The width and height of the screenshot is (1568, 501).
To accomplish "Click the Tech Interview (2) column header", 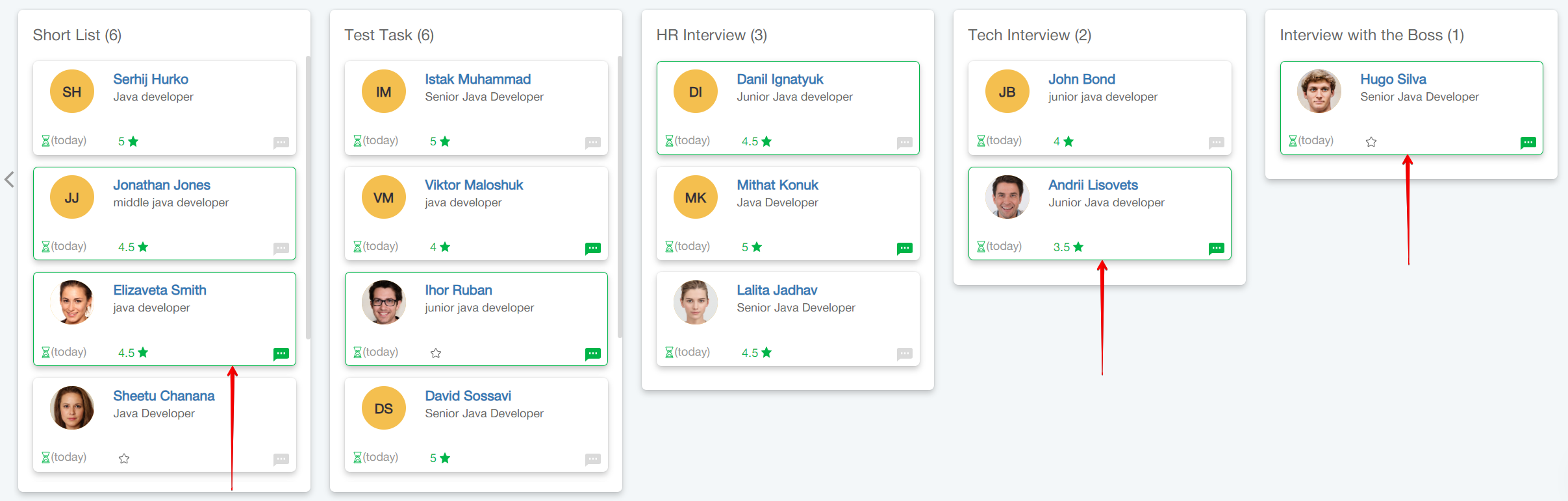I will click(1029, 35).
